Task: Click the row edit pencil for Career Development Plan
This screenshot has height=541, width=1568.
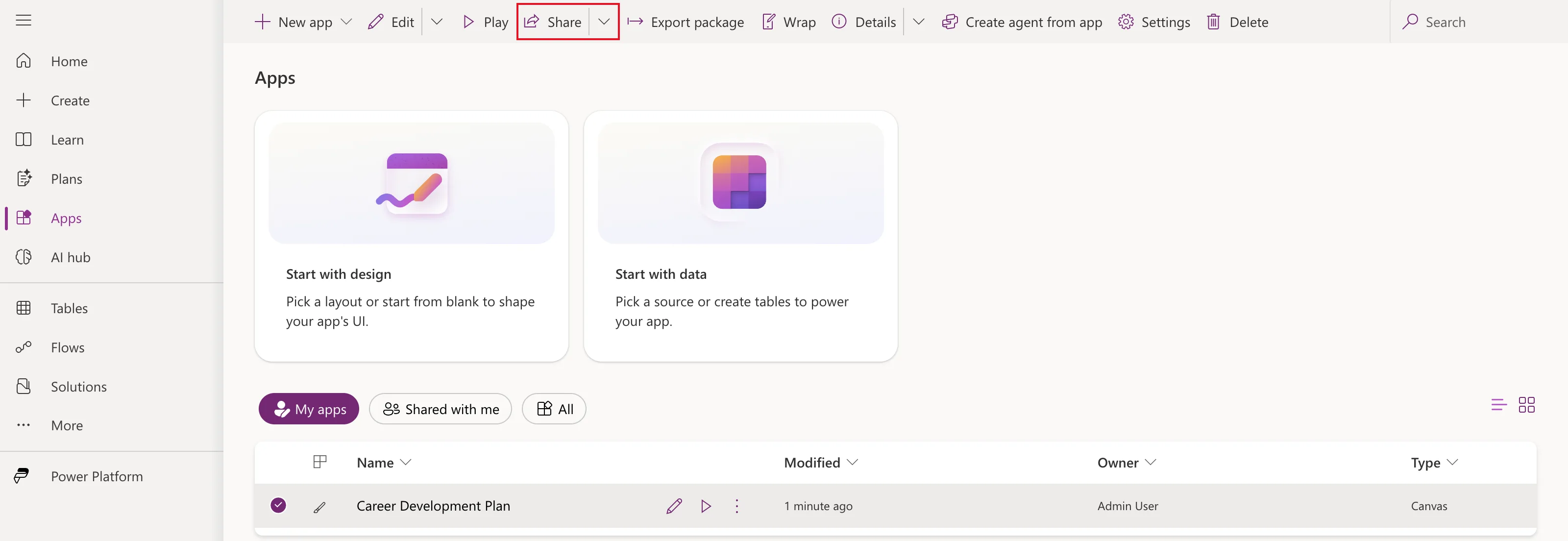Action: click(x=674, y=506)
